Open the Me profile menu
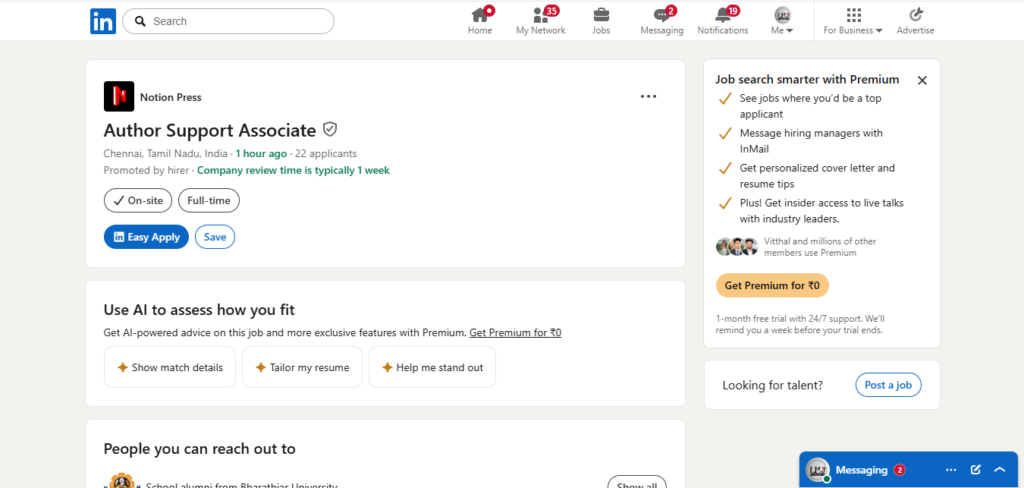Screen dimensions: 1024x488 coord(782,21)
